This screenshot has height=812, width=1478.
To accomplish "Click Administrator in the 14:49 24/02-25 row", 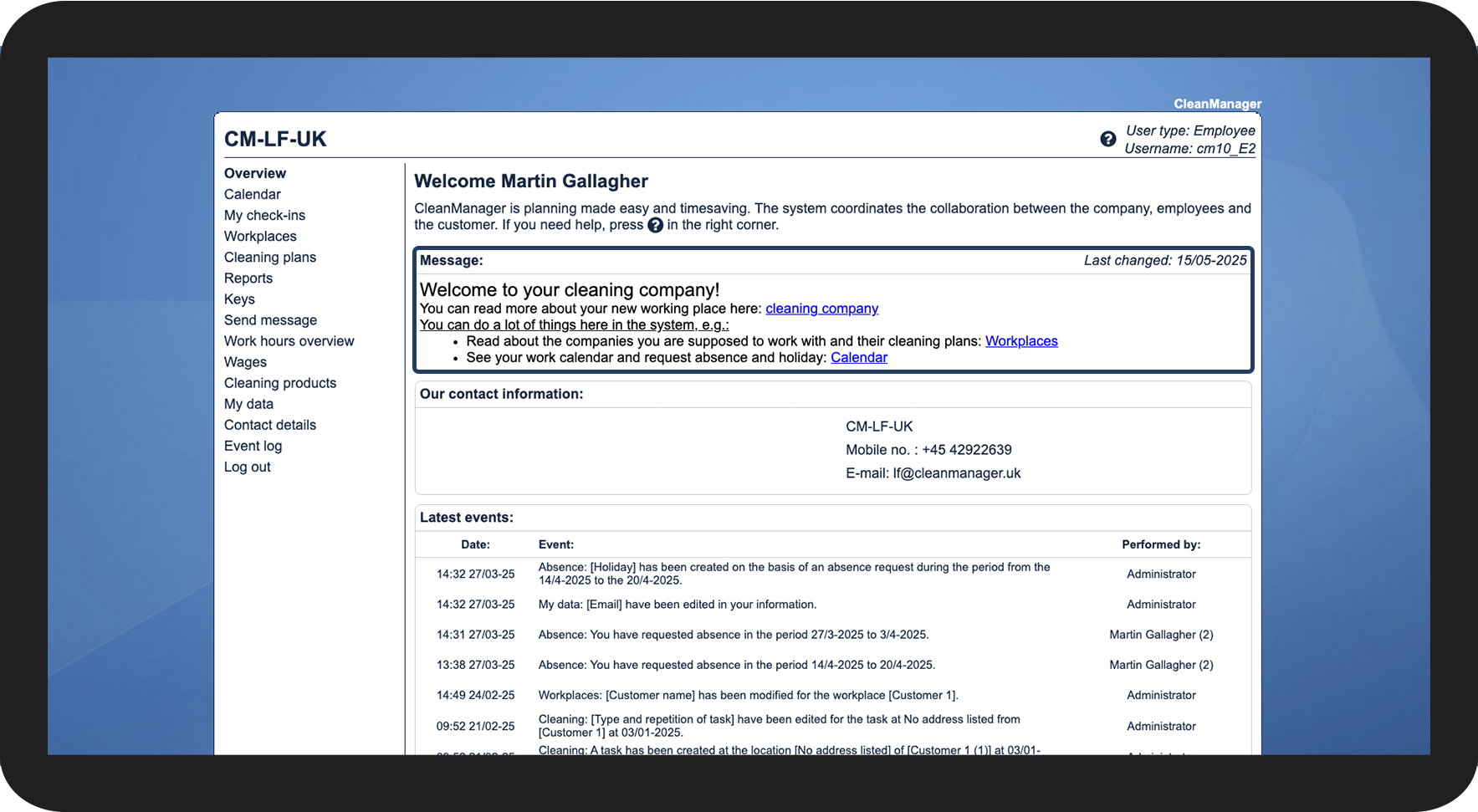I will tap(1161, 695).
